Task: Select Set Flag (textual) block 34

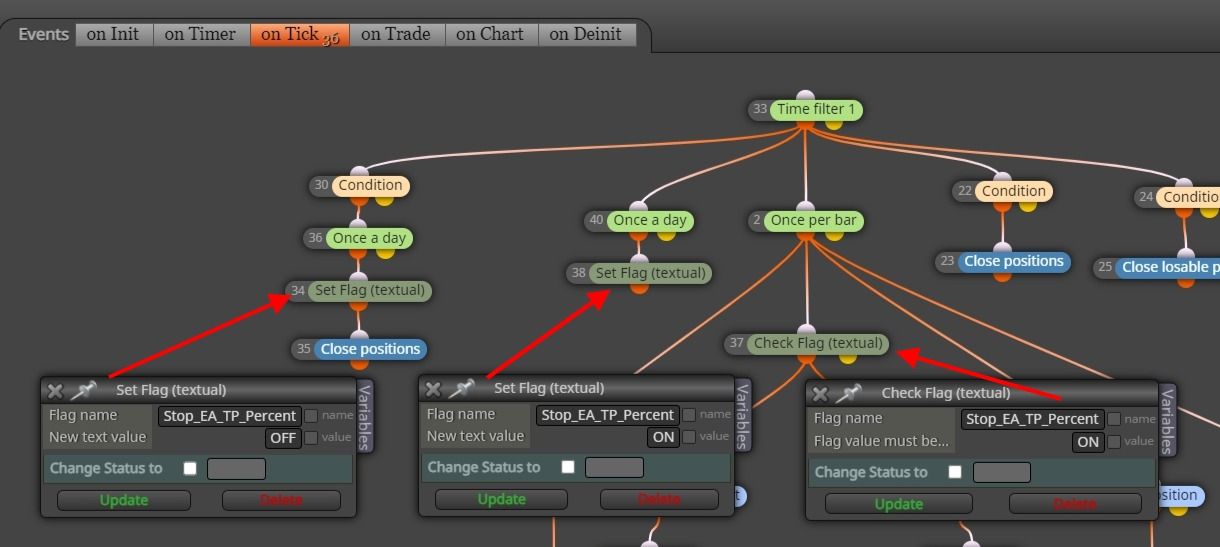Action: coord(370,290)
